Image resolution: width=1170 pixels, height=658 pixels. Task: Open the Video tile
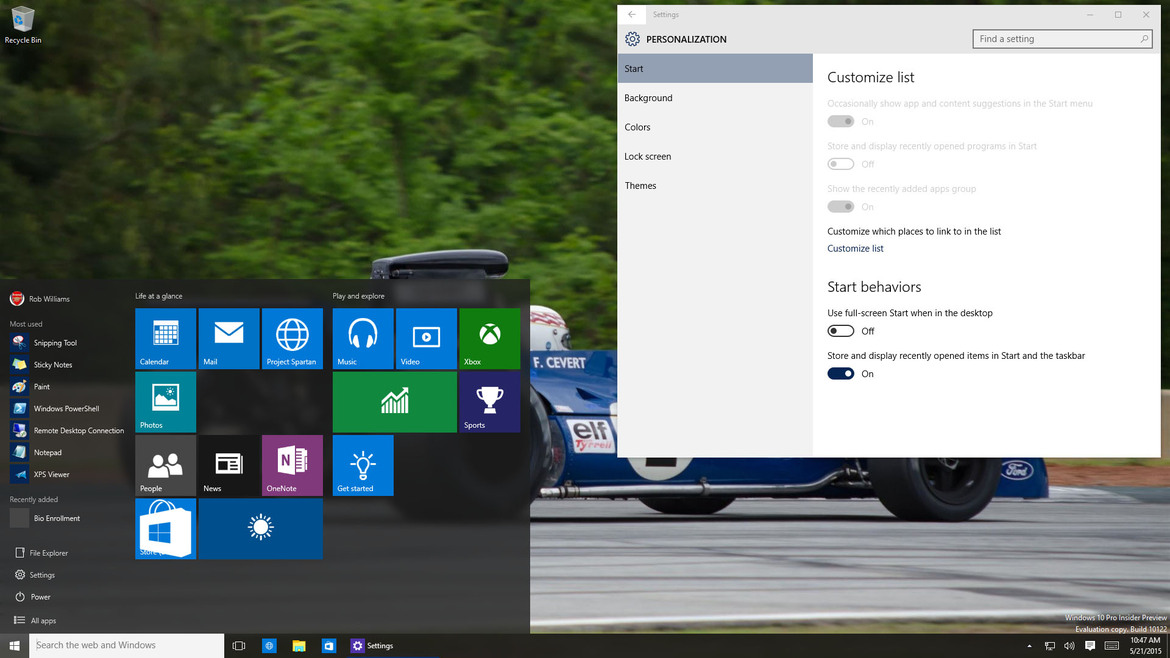tap(426, 339)
